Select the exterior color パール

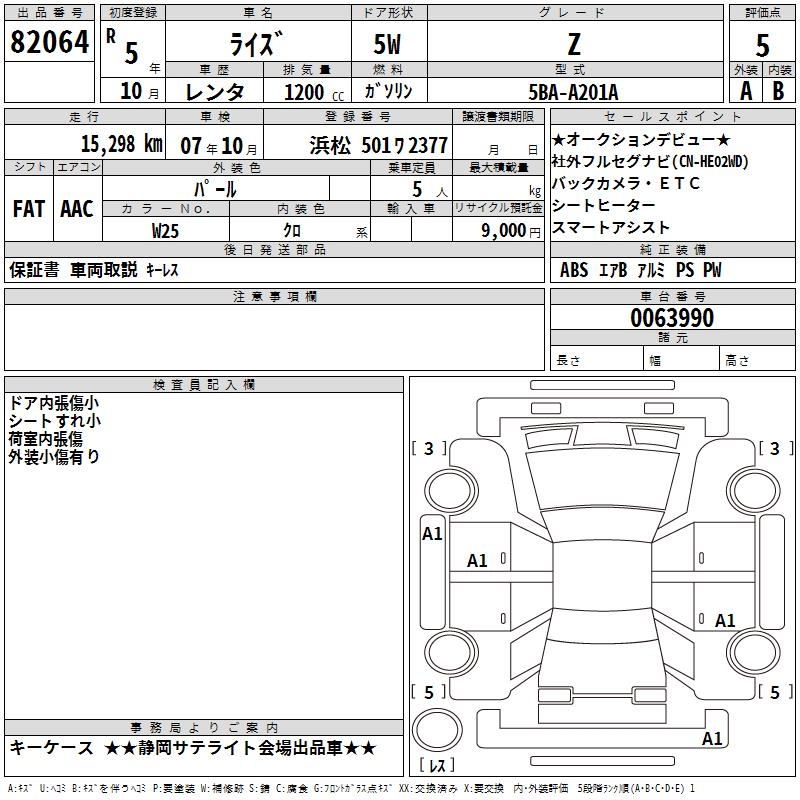(x=215, y=189)
